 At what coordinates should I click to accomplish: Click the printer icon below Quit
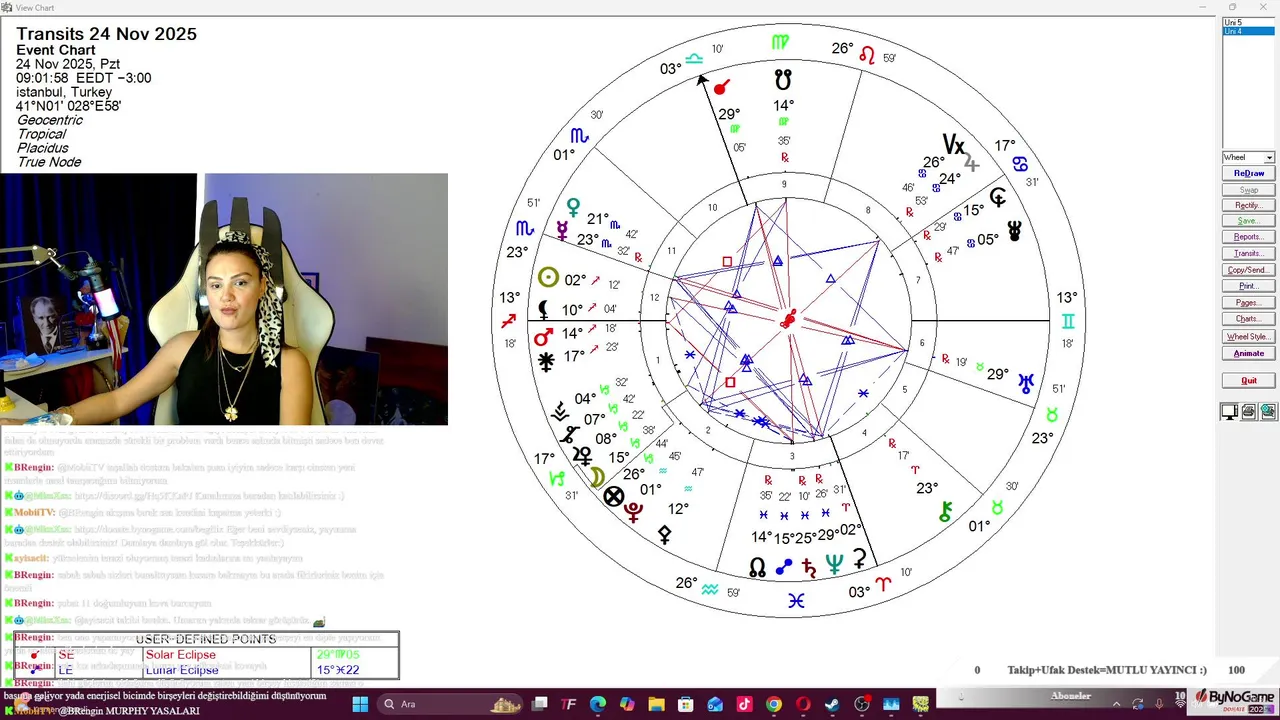click(x=1249, y=412)
